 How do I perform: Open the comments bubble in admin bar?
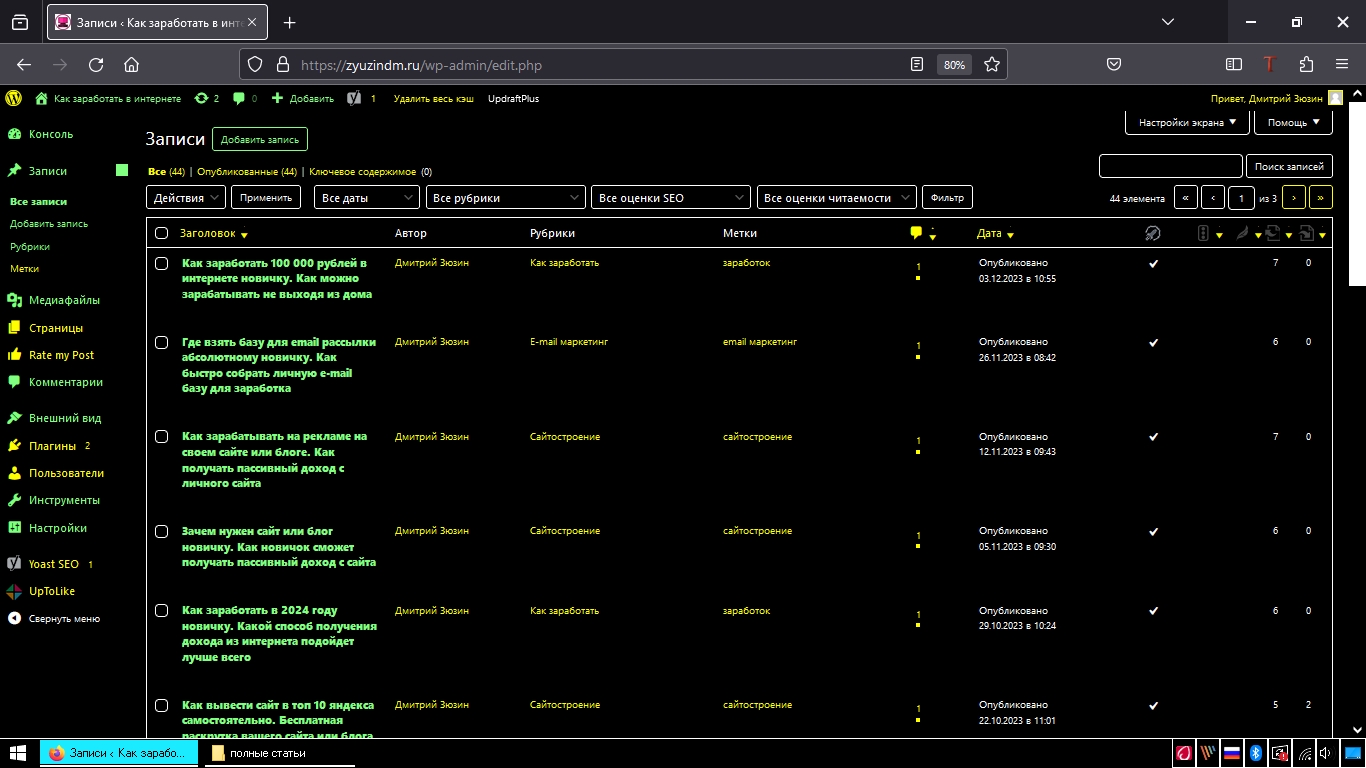(244, 98)
